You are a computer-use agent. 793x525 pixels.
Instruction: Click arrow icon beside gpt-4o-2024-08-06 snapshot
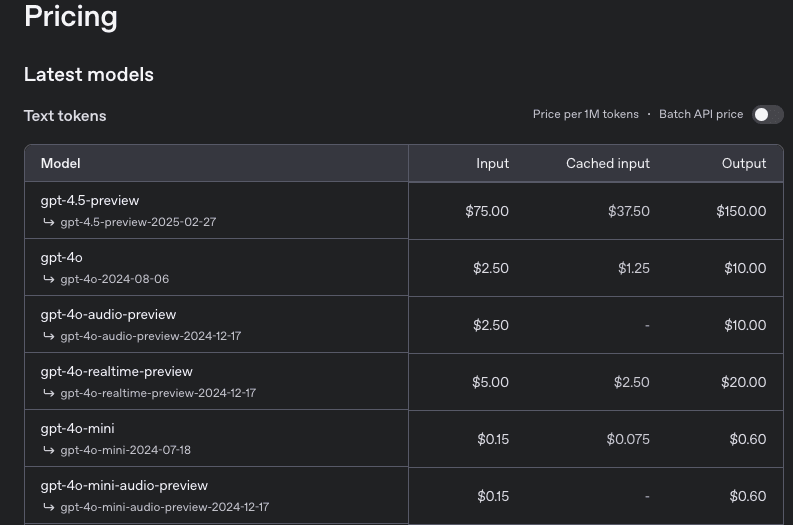(x=48, y=279)
